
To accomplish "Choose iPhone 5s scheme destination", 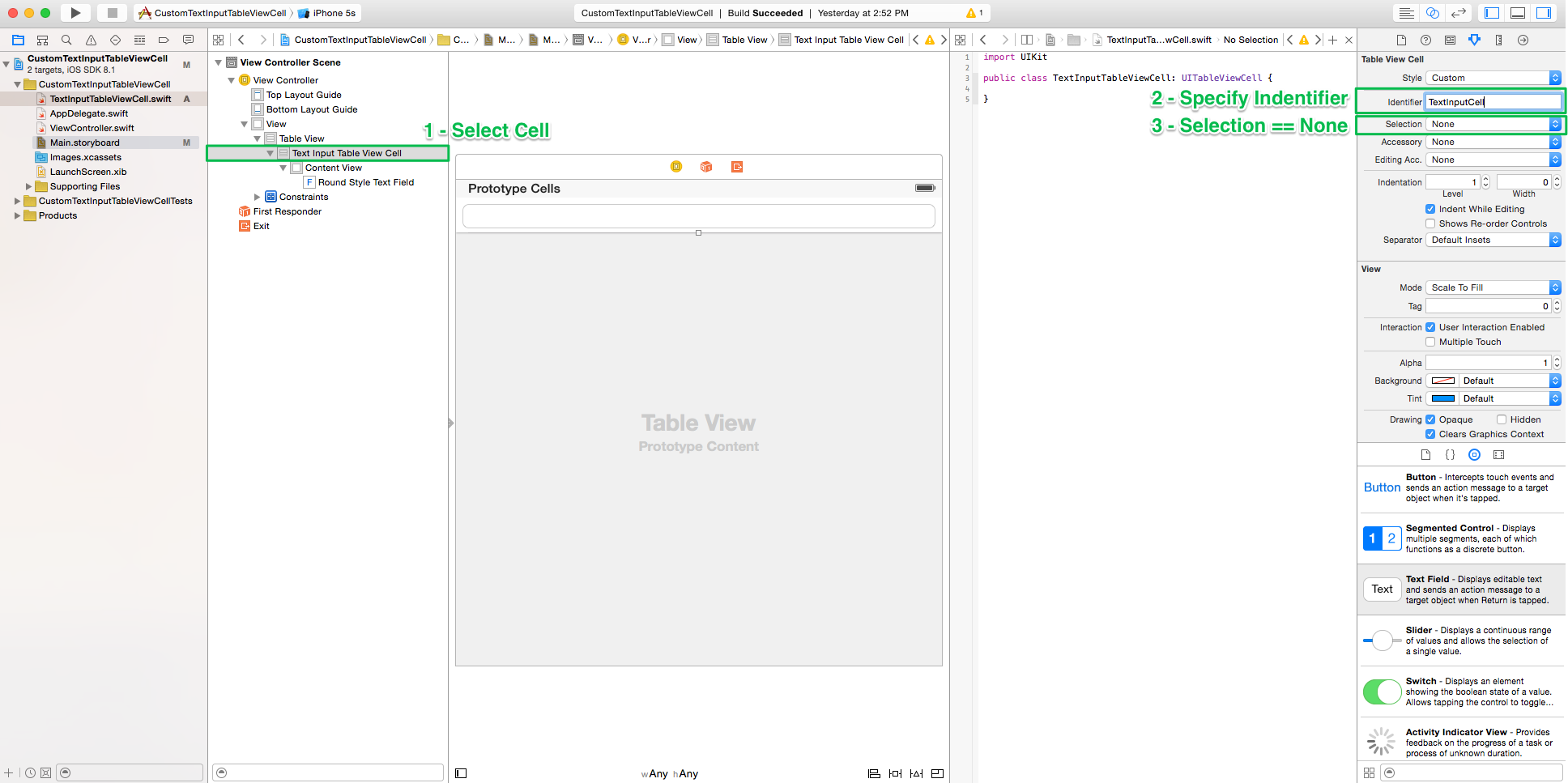I will click(334, 13).
